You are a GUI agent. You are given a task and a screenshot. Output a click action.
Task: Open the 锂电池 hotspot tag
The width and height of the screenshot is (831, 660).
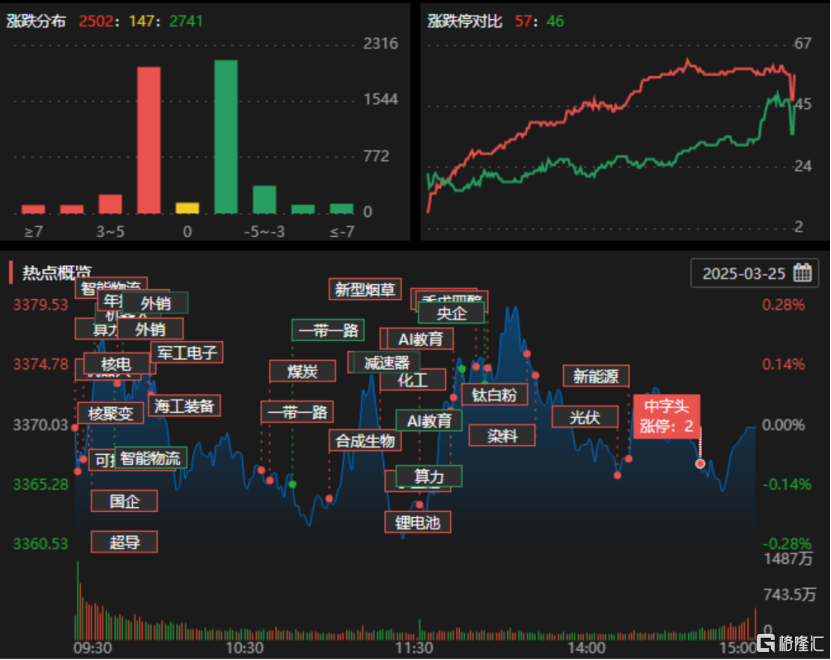418,522
